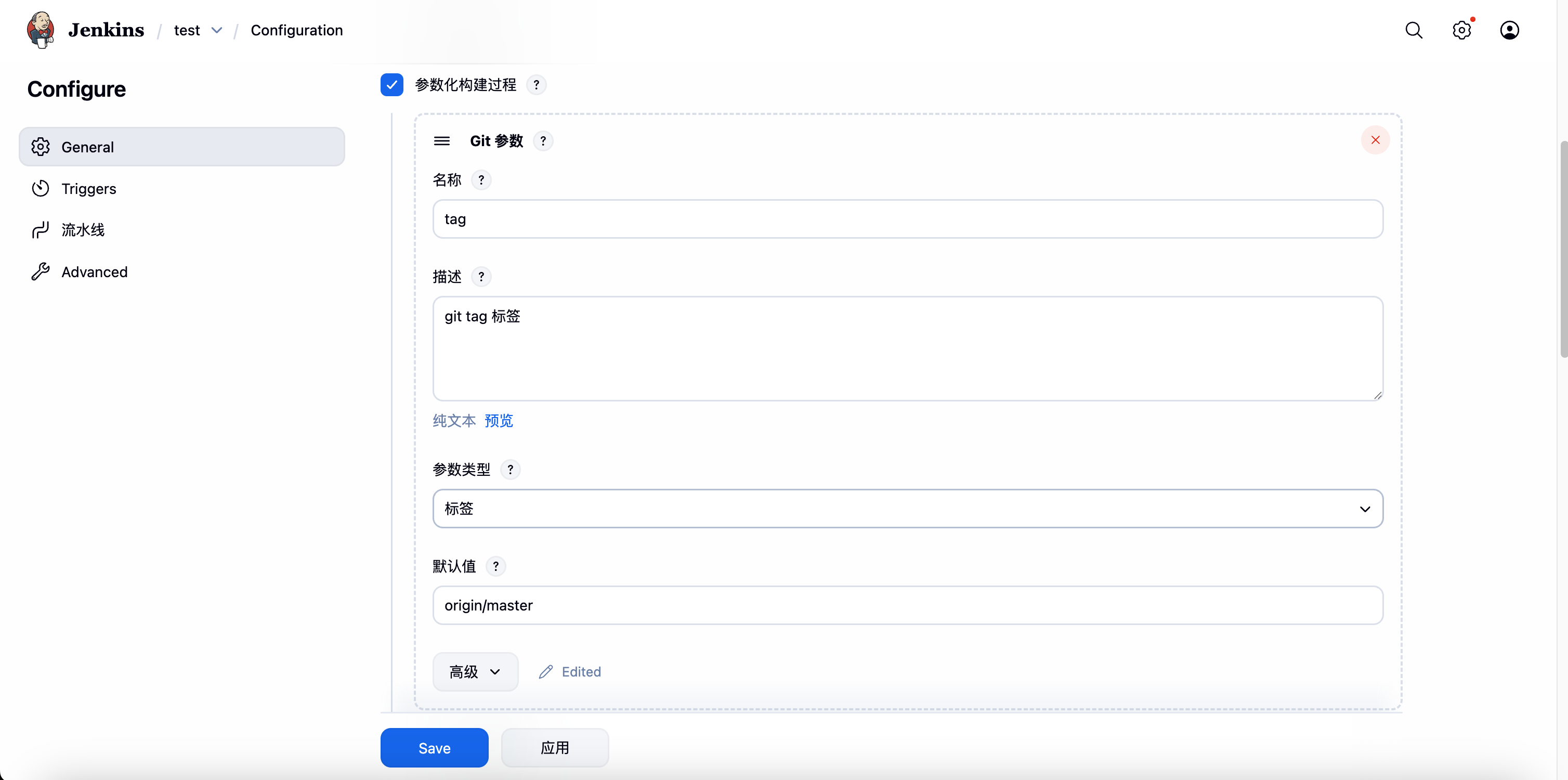This screenshot has height=780, width=1568.
Task: Click the 预览 preview link
Action: pos(499,421)
